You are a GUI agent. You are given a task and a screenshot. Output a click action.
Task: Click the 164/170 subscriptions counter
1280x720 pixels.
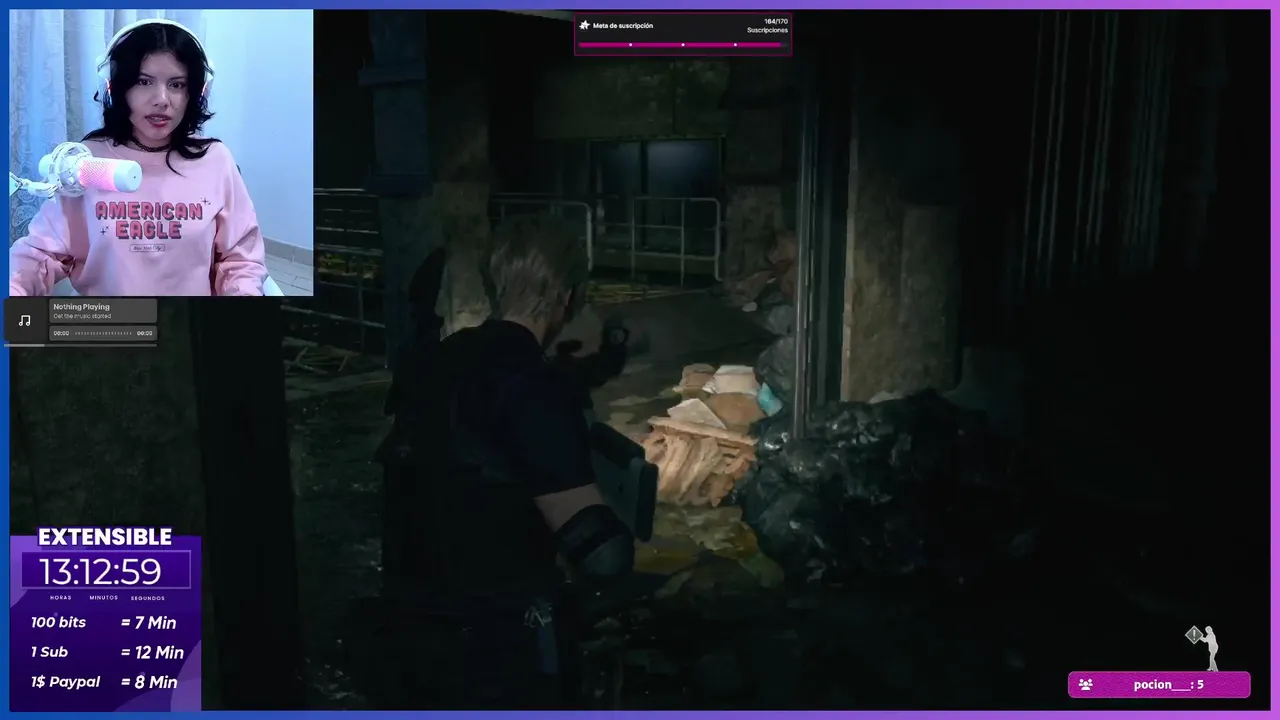(776, 21)
